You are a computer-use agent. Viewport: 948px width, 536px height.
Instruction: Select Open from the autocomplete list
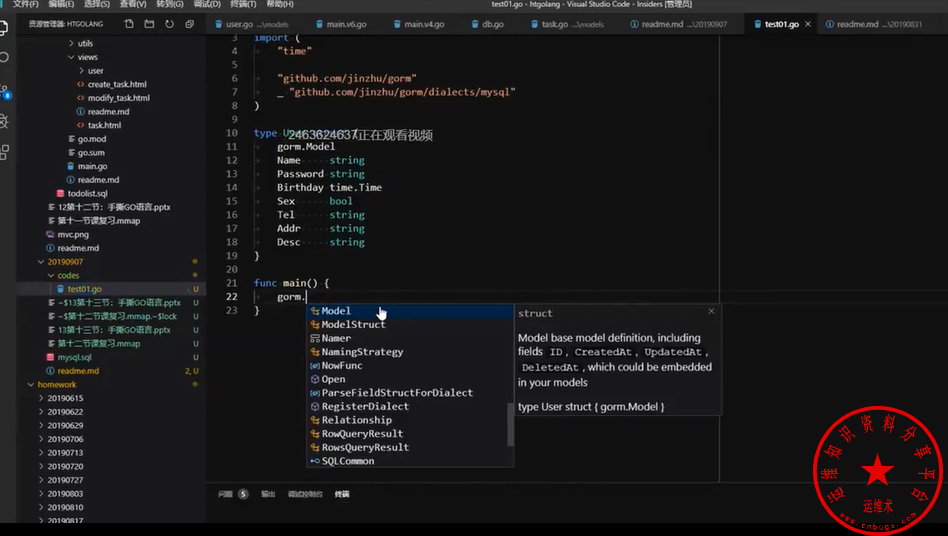[333, 379]
